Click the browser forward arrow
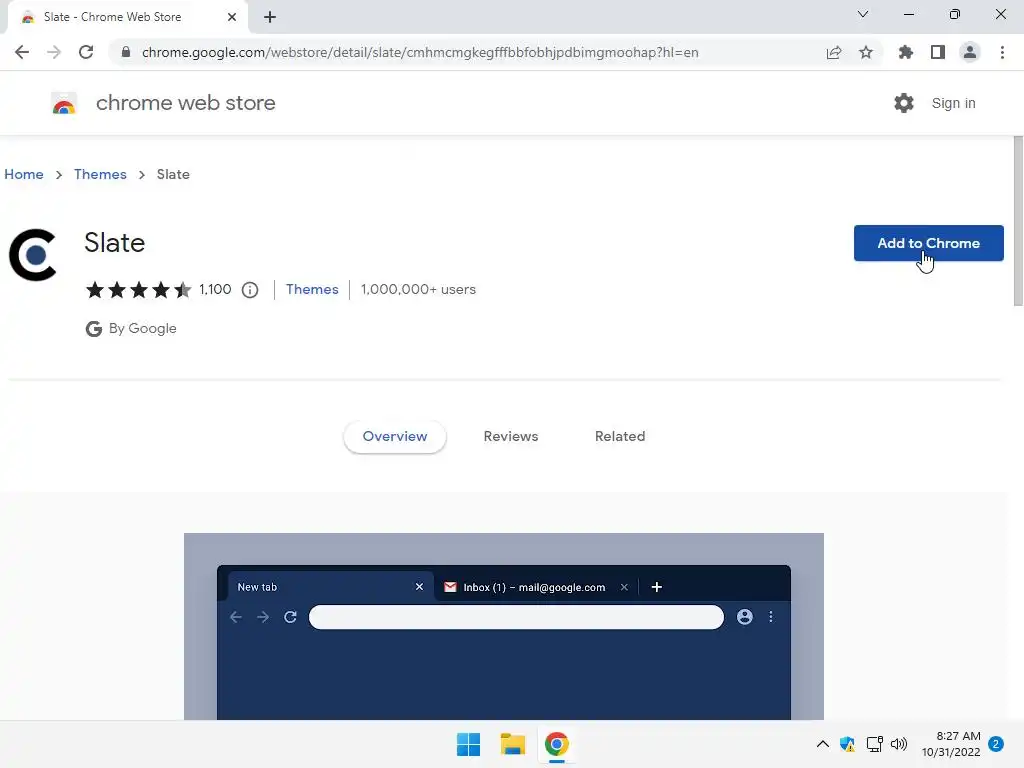 click(54, 52)
